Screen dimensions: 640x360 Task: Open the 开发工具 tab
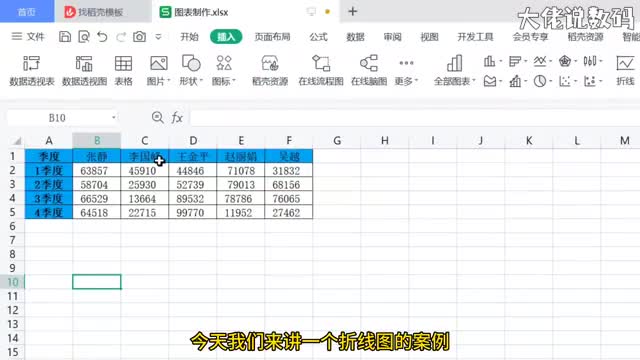[x=475, y=37]
